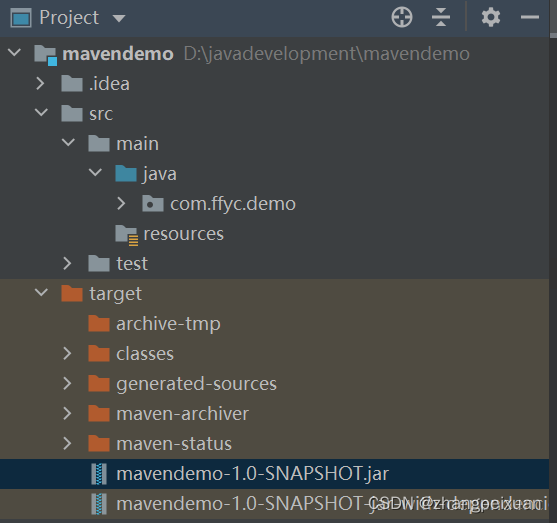Expand the .idea folder chevron

pyautogui.click(x=40, y=83)
